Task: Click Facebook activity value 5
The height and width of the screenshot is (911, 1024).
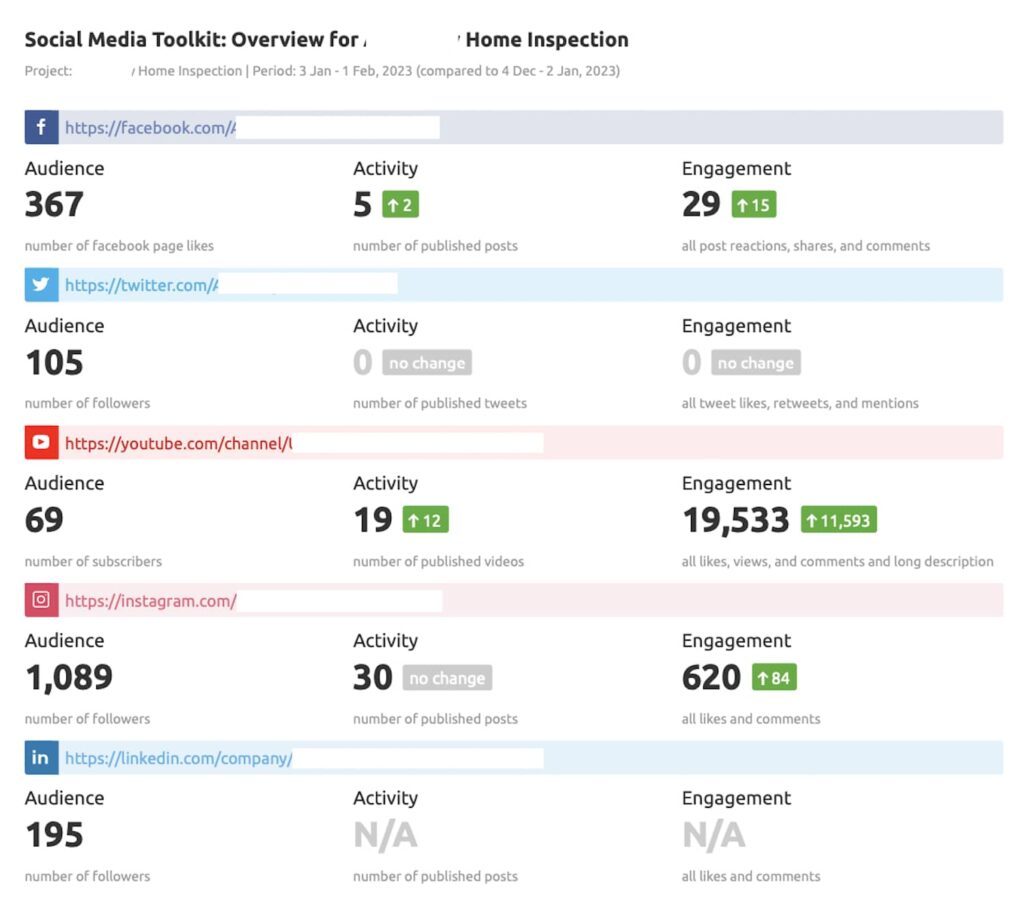Action: (362, 204)
